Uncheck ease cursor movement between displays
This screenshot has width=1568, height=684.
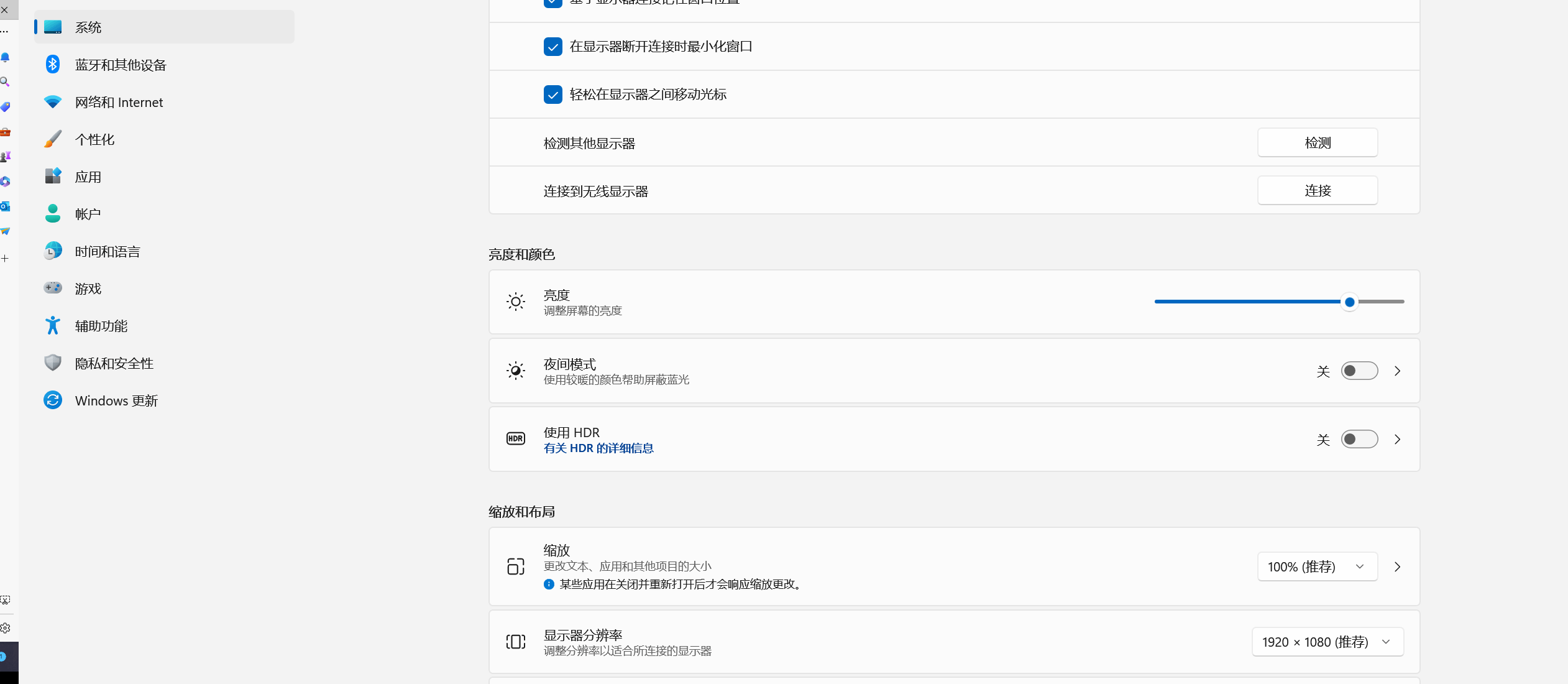552,95
